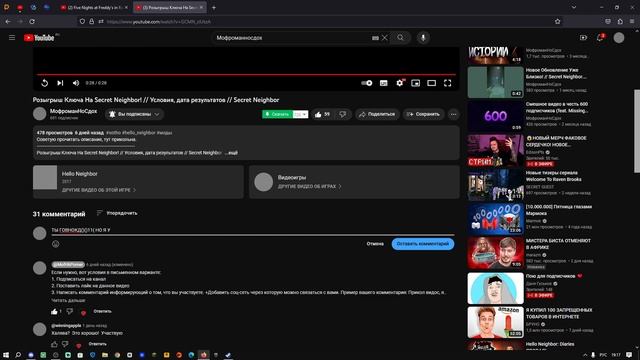Open the player settings gear

(400, 83)
